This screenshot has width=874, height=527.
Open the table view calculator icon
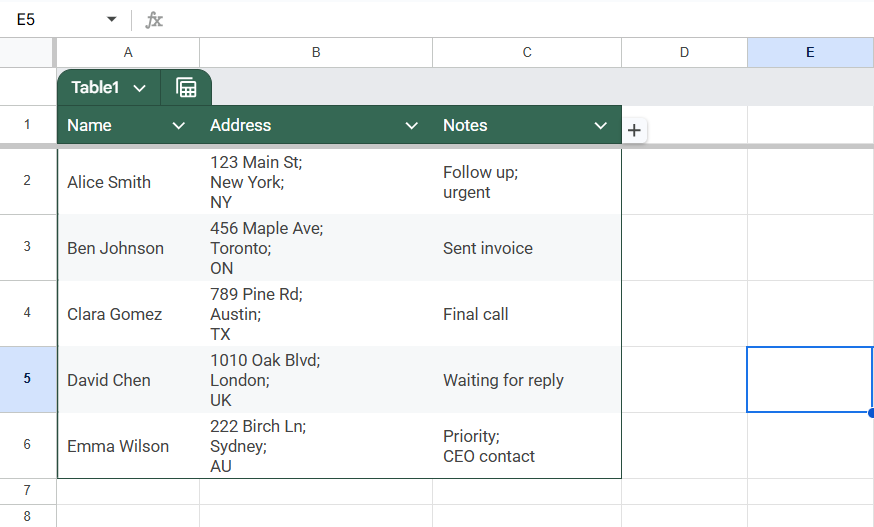[x=186, y=88]
